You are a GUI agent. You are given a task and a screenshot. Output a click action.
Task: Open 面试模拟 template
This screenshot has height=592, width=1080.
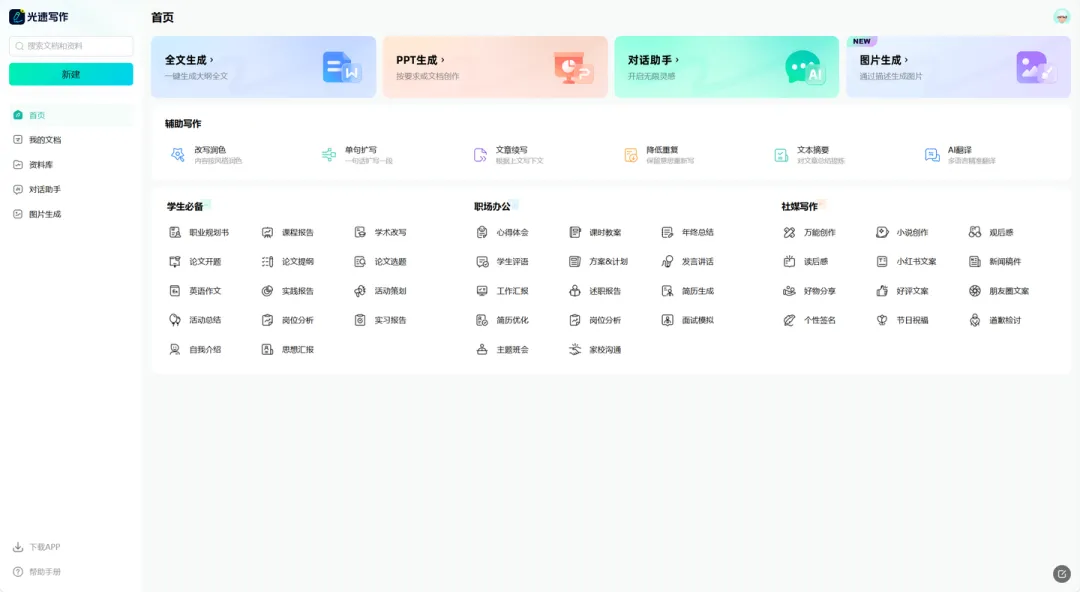click(x=688, y=320)
